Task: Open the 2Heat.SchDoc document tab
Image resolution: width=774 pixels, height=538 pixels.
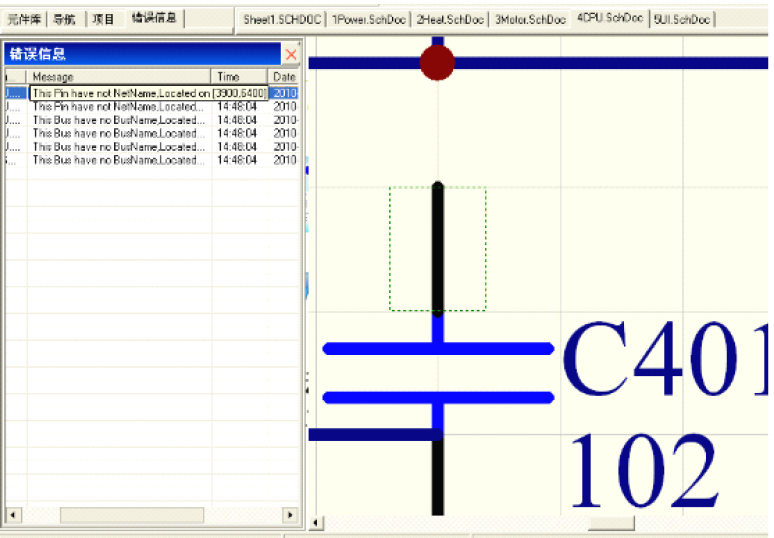Action: point(449,20)
